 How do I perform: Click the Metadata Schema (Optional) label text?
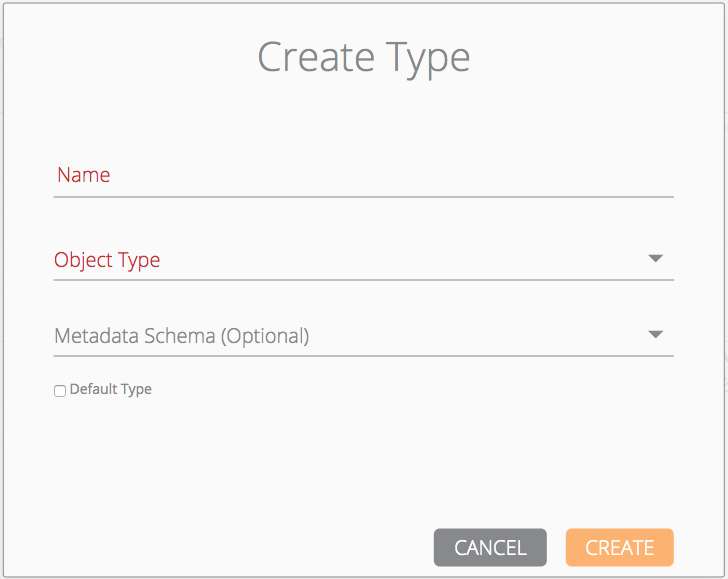[x=182, y=336]
